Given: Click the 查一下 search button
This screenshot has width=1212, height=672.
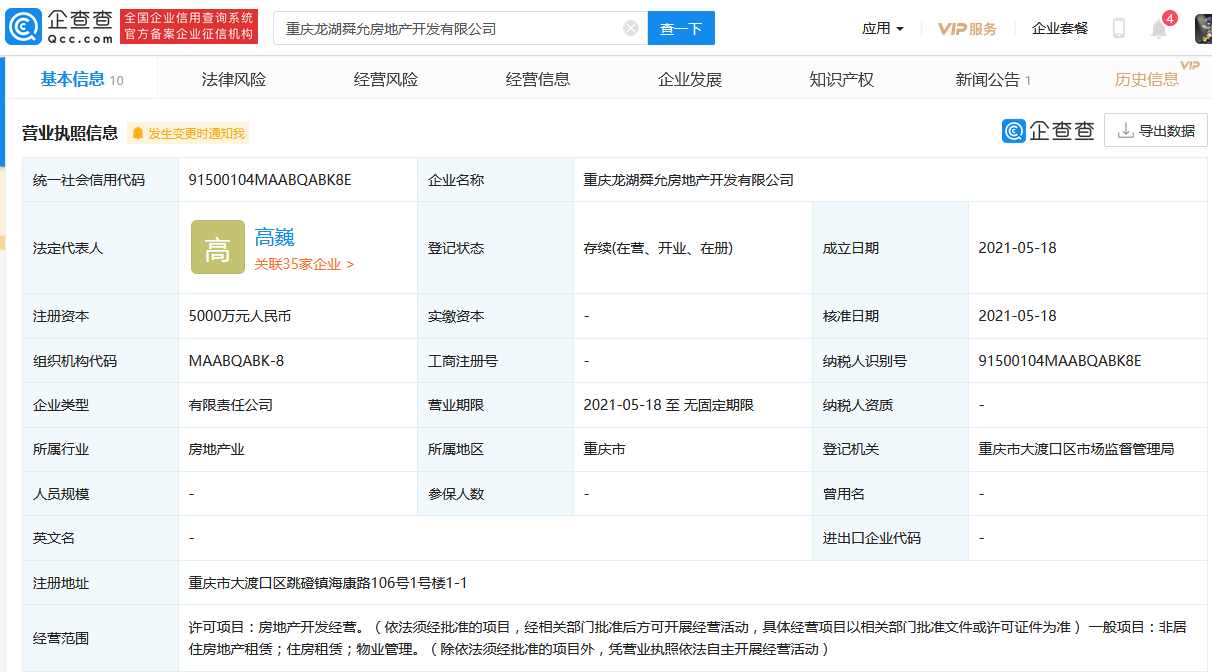Looking at the screenshot, I should coord(681,28).
